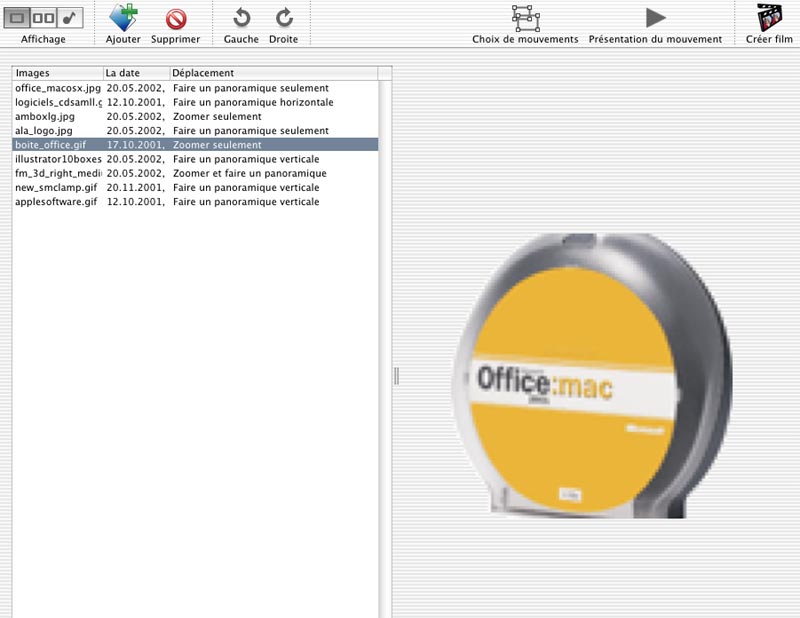
Task: Click the Office:mac preview image
Action: tap(592, 376)
